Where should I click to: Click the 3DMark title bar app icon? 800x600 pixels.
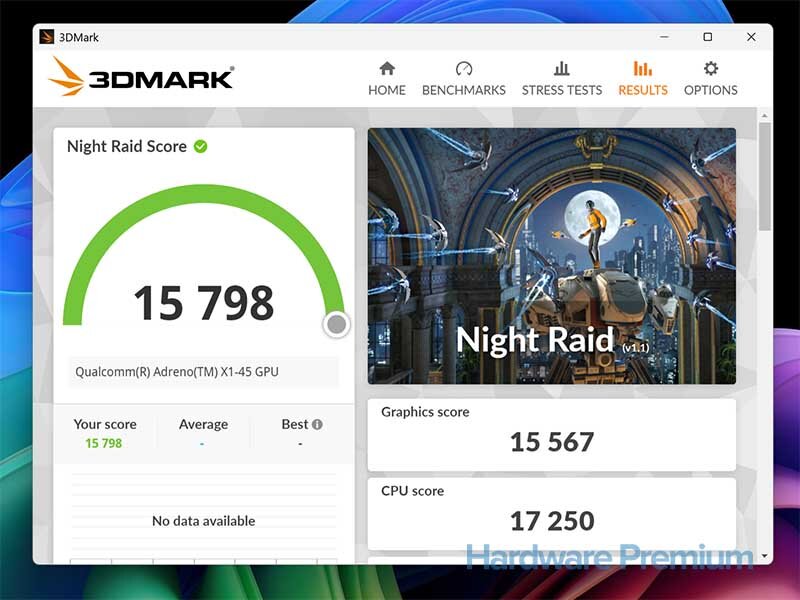46,37
